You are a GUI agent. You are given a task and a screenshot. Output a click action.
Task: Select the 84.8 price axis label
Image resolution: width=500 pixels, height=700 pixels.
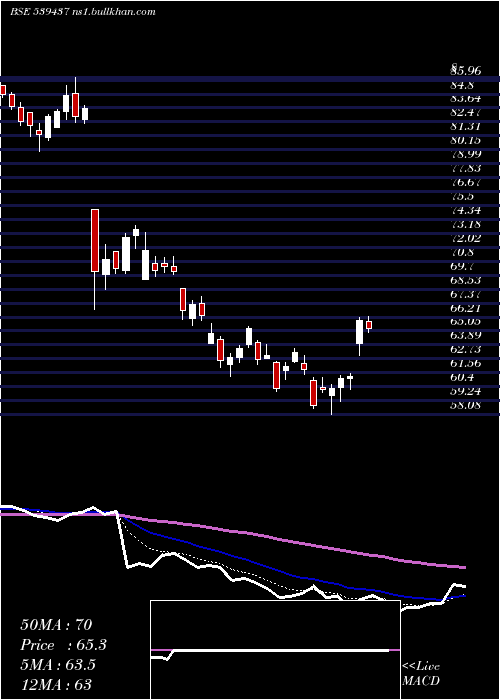click(x=462, y=84)
